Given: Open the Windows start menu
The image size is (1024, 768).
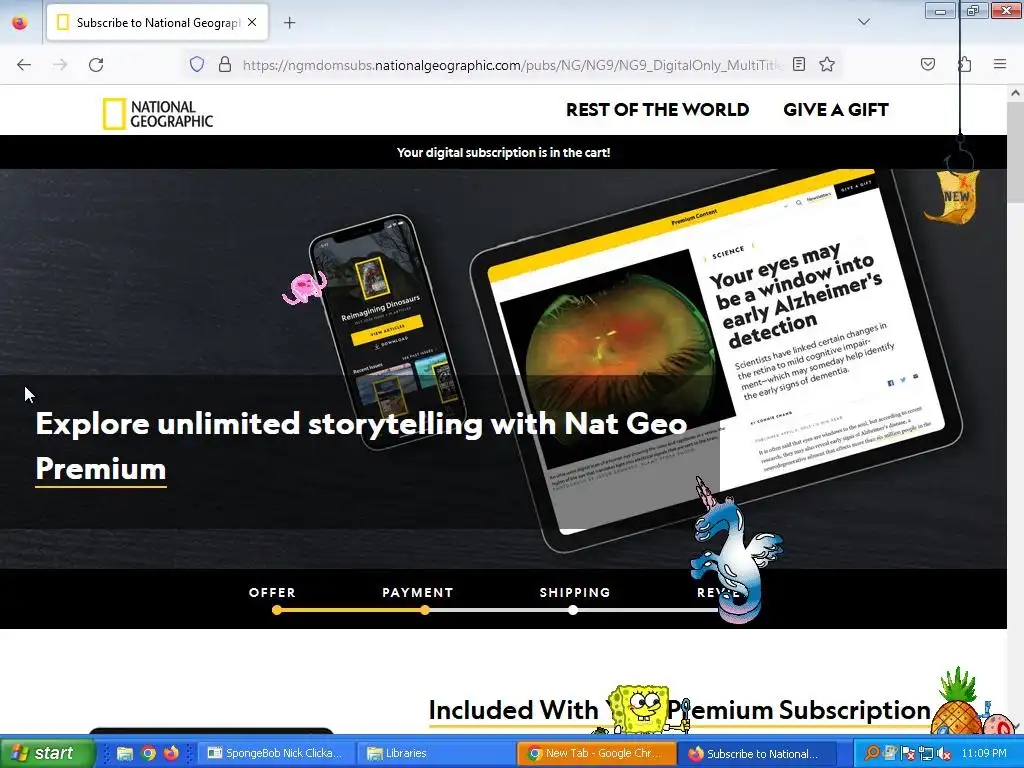Looking at the screenshot, I should 47,753.
